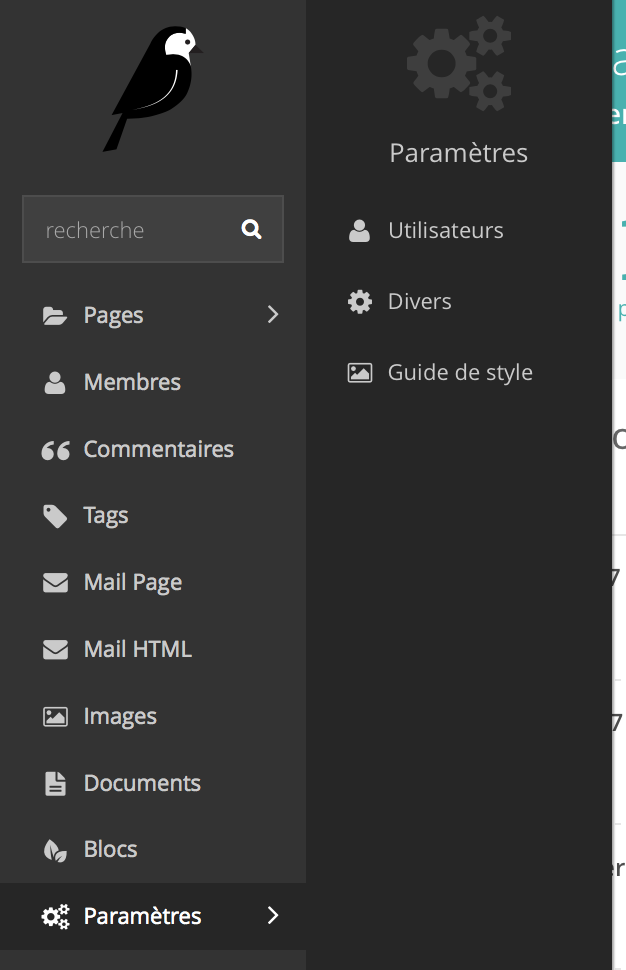Click the Membres person icon
The image size is (626, 970).
pos(56,381)
